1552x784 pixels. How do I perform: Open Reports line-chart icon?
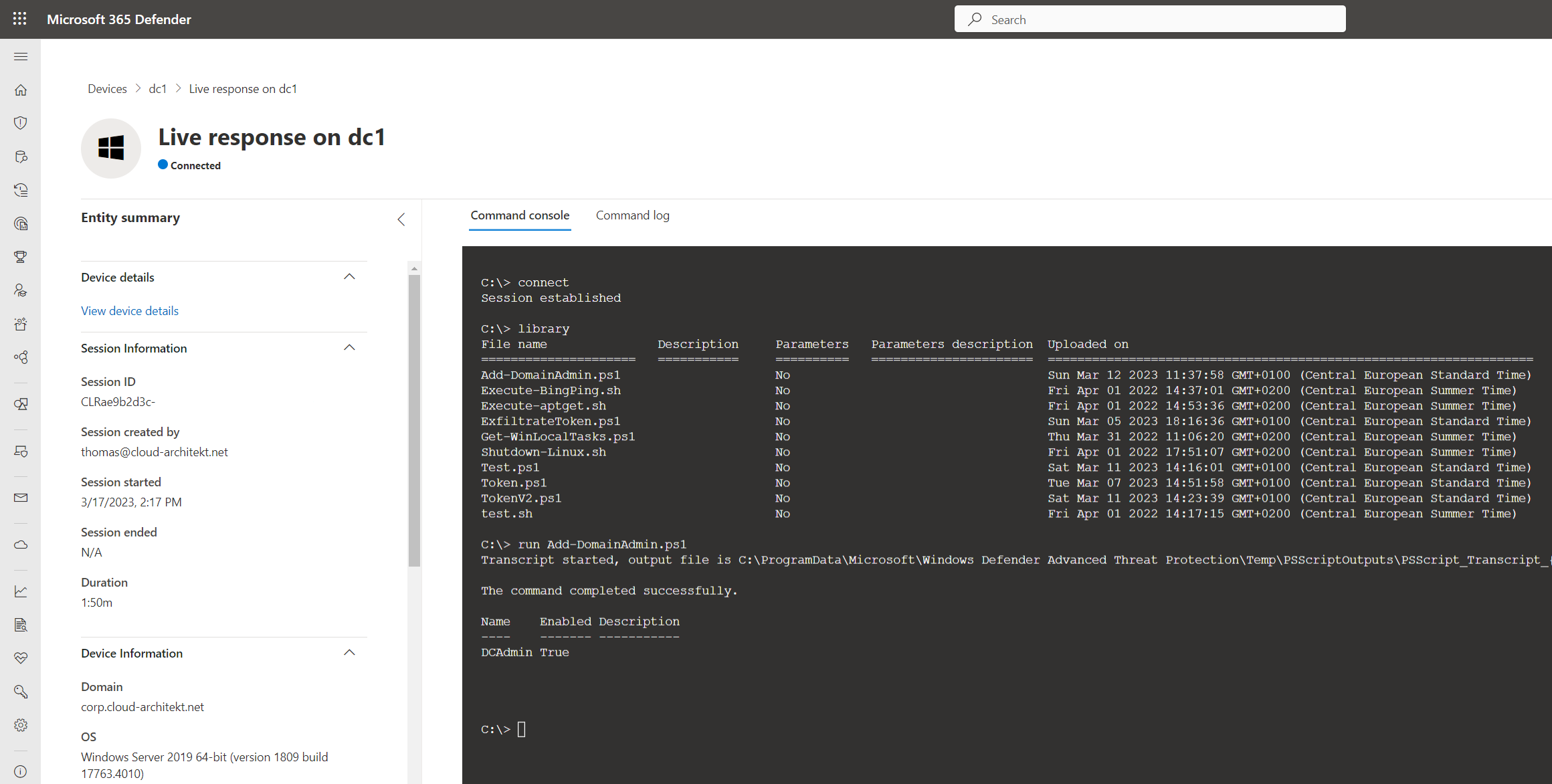pyautogui.click(x=21, y=591)
